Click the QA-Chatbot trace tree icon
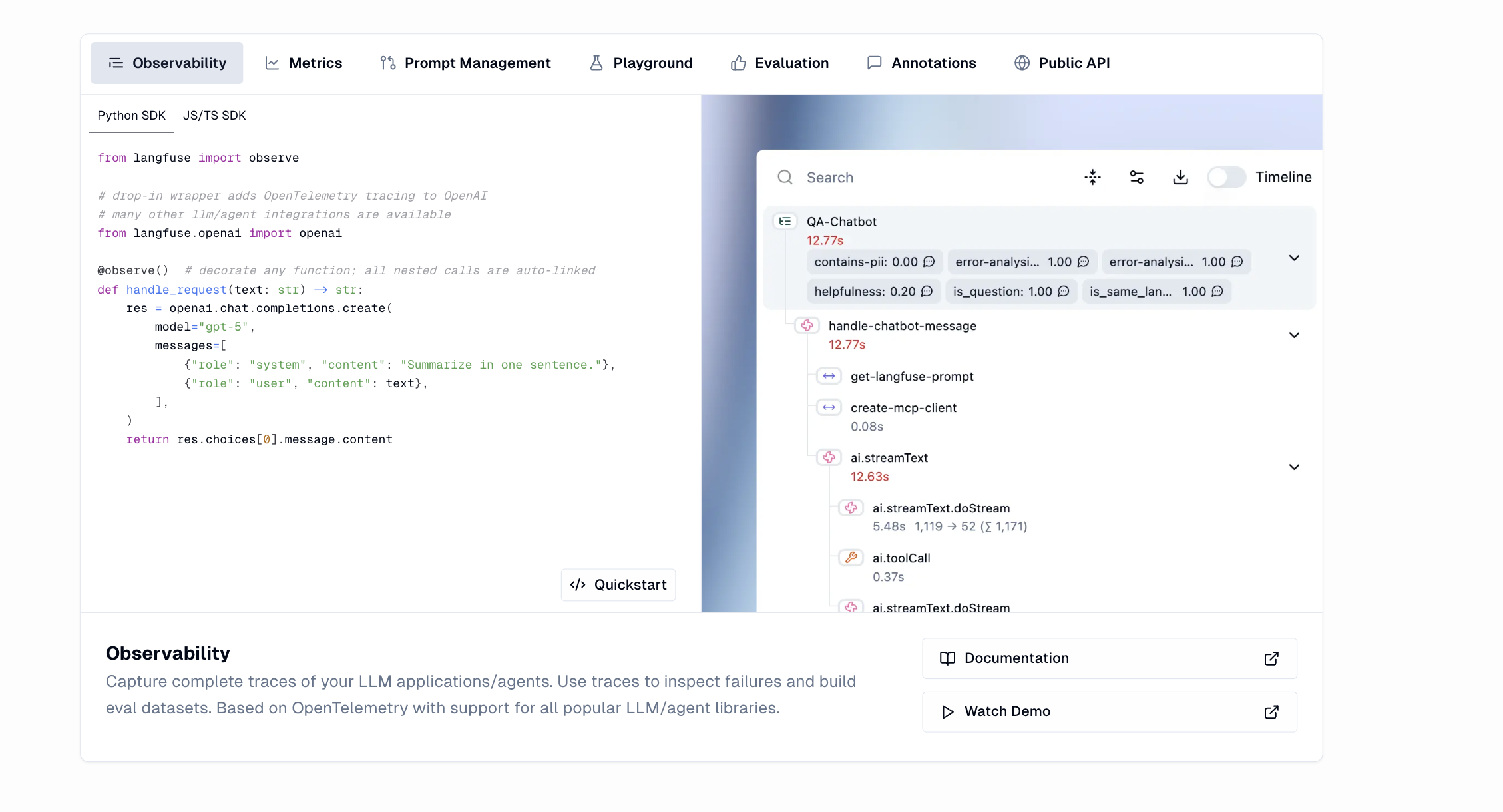The height and width of the screenshot is (812, 1503). click(785, 221)
